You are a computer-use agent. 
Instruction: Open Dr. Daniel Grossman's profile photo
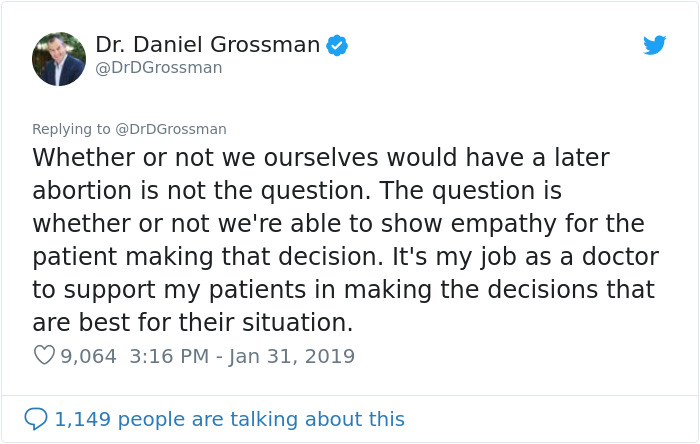(x=59, y=59)
